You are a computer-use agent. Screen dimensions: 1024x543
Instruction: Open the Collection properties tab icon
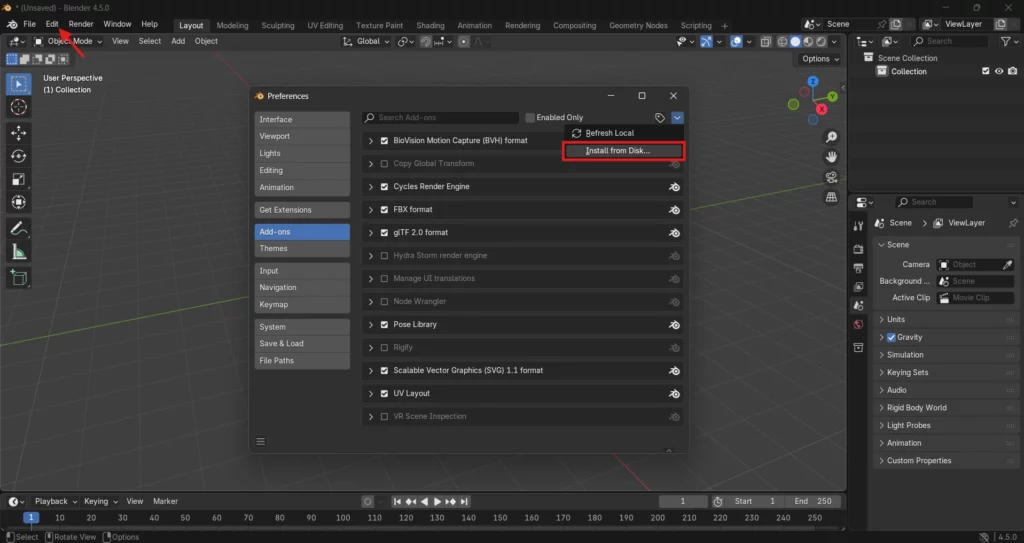(x=858, y=348)
